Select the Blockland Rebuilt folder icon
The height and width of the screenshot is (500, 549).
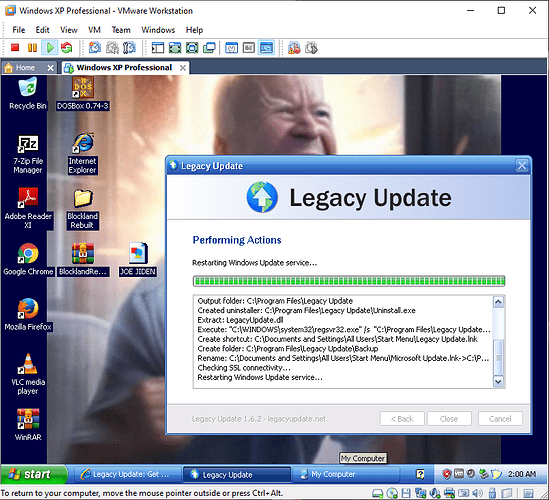tap(83, 209)
